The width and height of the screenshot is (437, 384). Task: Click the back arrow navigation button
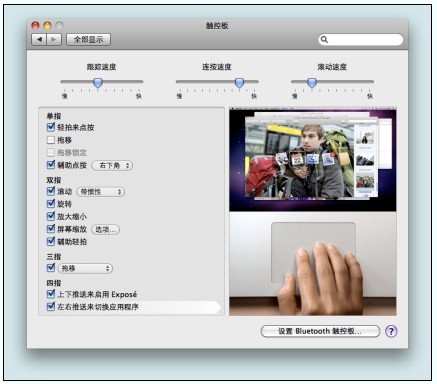pyautogui.click(x=39, y=40)
